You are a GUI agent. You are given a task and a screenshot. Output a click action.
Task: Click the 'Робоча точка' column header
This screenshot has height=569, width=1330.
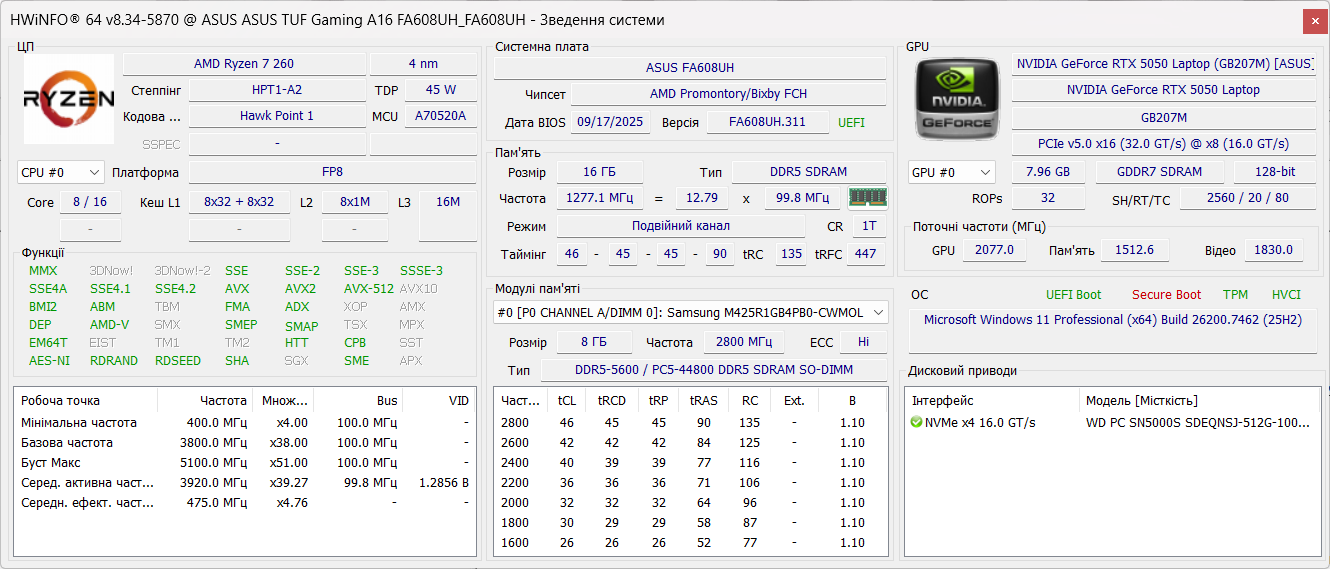61,401
